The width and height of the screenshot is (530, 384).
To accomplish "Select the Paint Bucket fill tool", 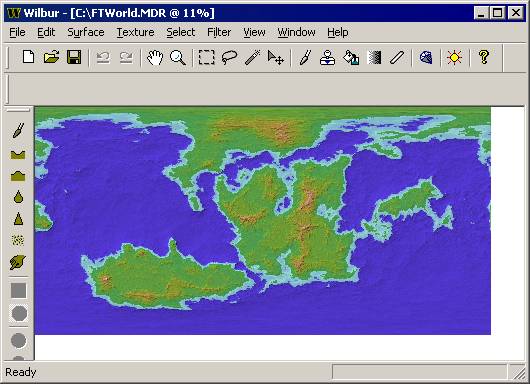I will [351, 57].
